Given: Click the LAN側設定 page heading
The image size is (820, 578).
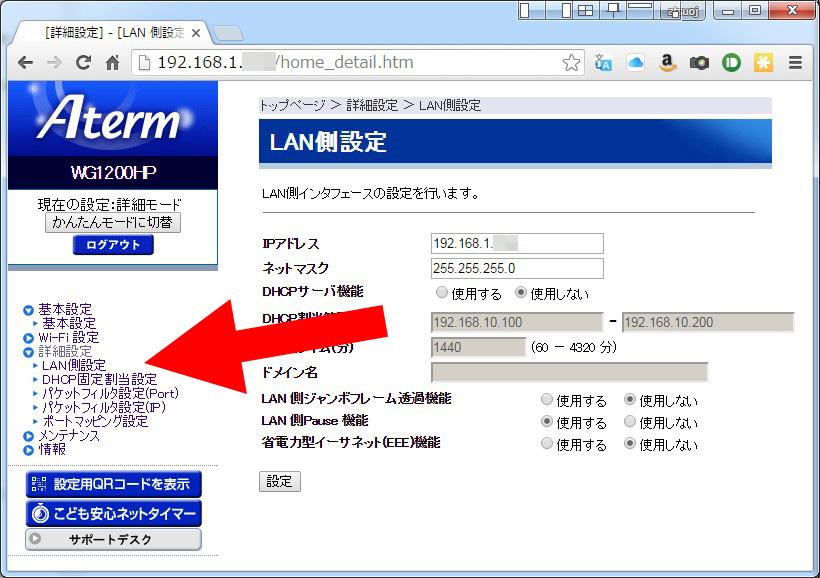Looking at the screenshot, I should click(x=328, y=142).
